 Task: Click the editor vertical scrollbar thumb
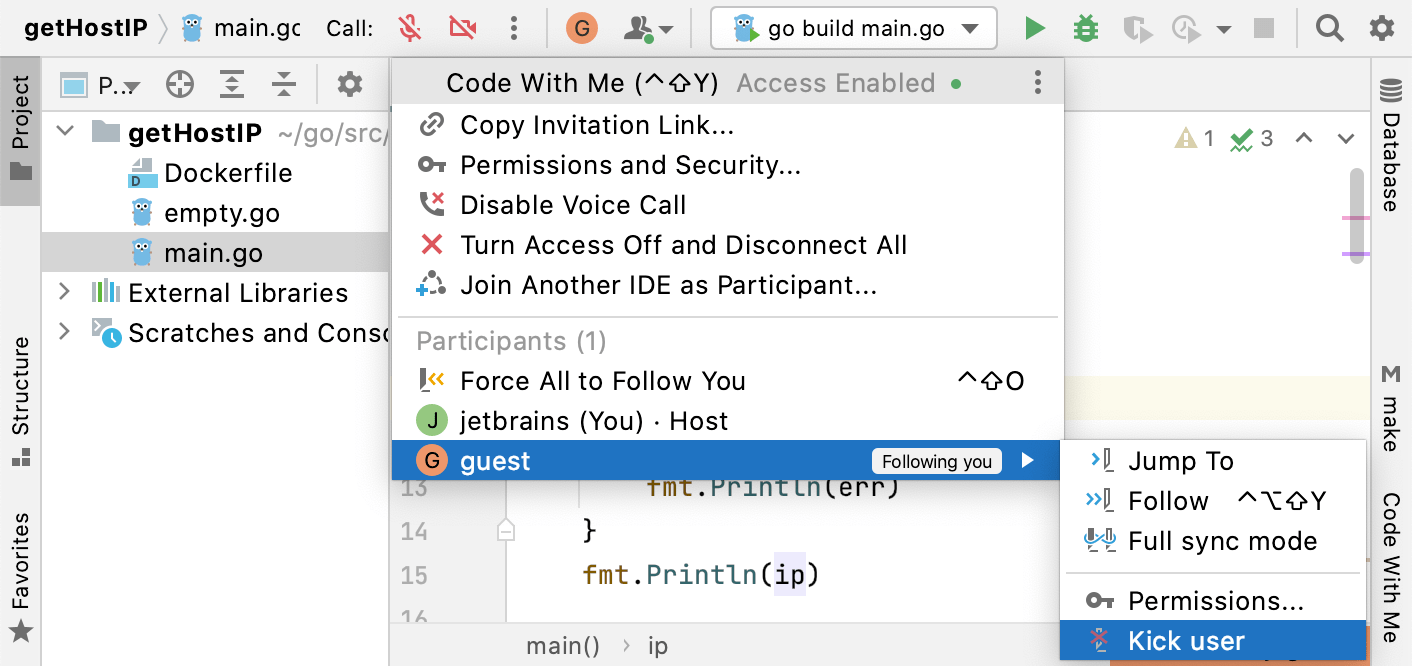(x=1356, y=215)
